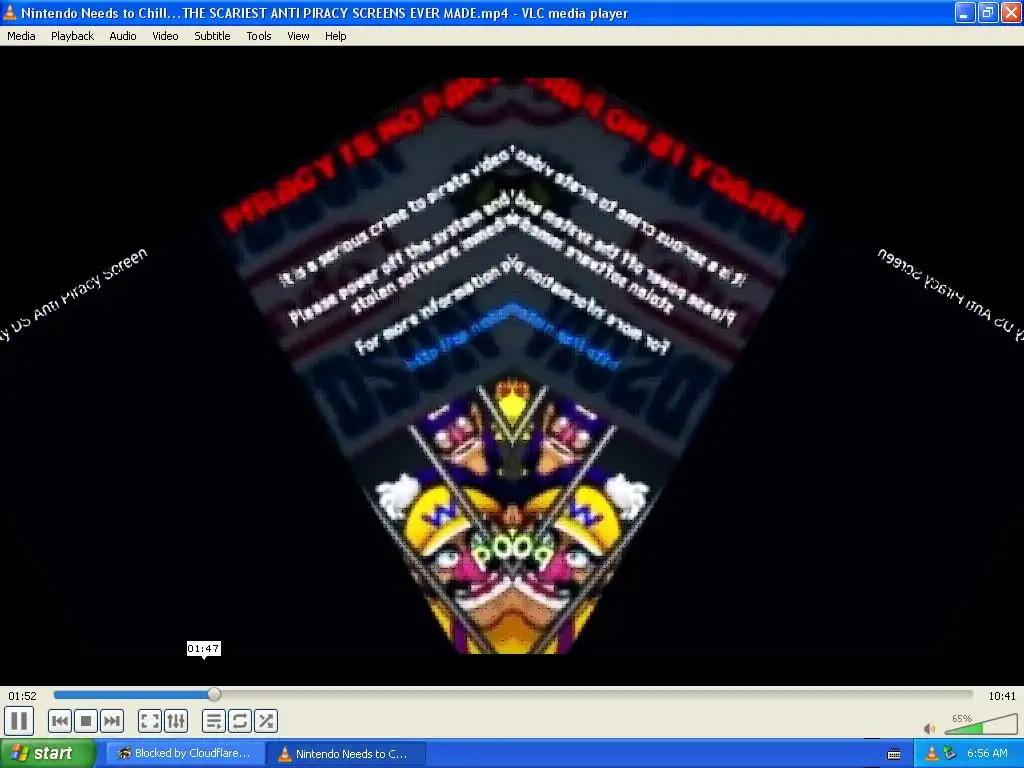The width and height of the screenshot is (1024, 768).
Task: Toggle loop repeat mode
Action: point(240,721)
